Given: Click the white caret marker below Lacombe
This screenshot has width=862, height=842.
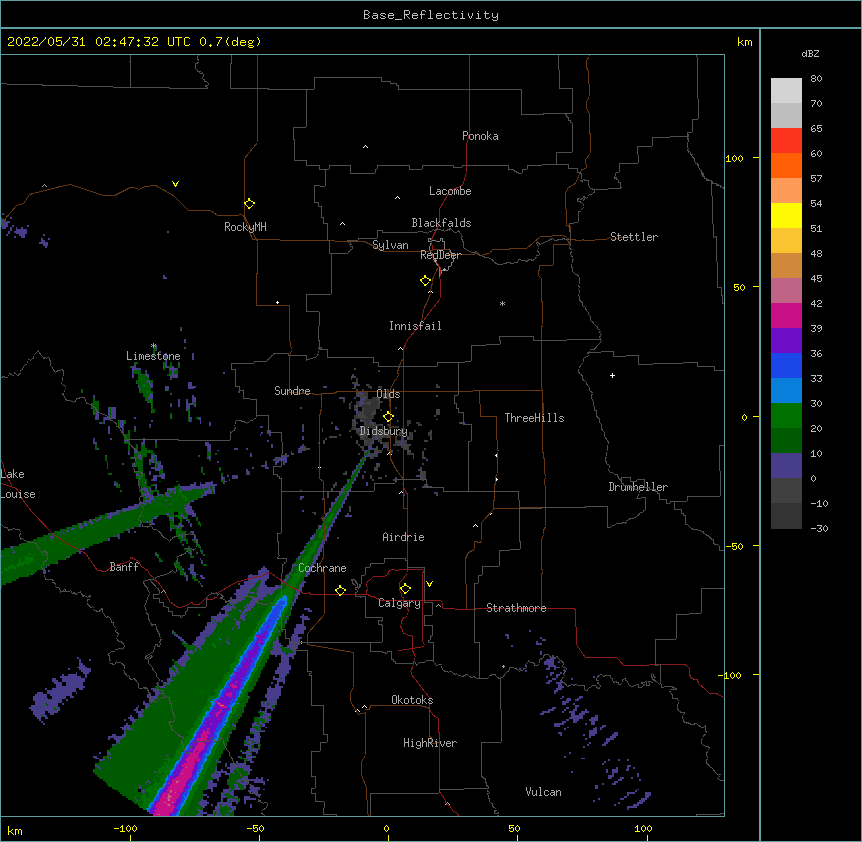Looking at the screenshot, I should coord(397,197).
